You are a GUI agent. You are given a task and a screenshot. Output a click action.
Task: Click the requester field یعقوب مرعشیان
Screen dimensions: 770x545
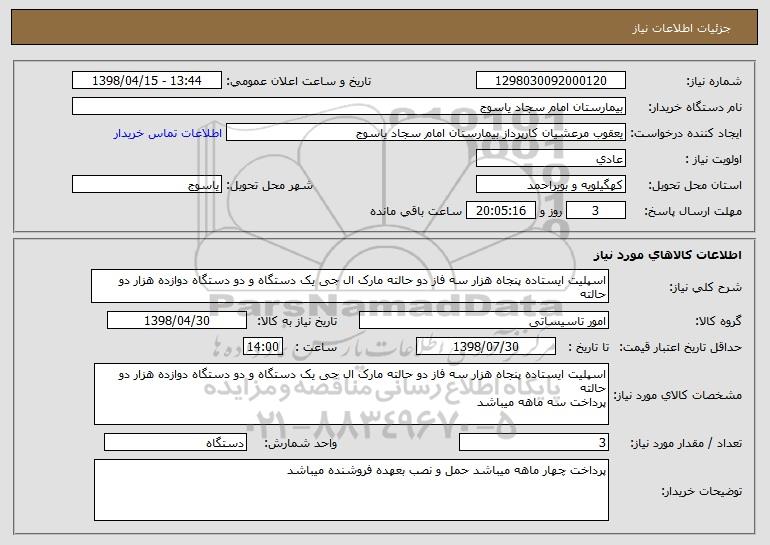point(426,133)
